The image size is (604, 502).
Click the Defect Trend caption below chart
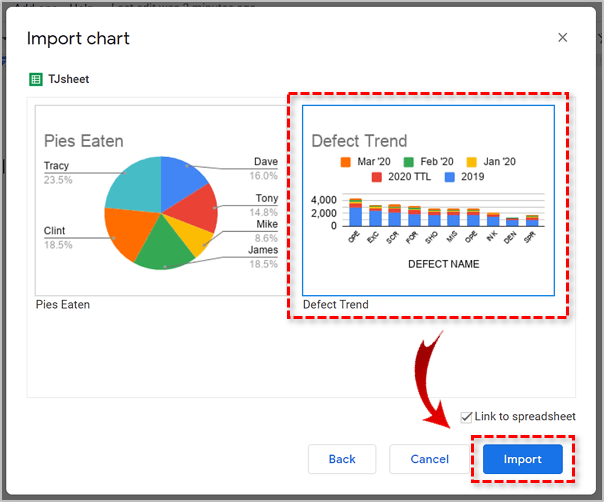(335, 304)
